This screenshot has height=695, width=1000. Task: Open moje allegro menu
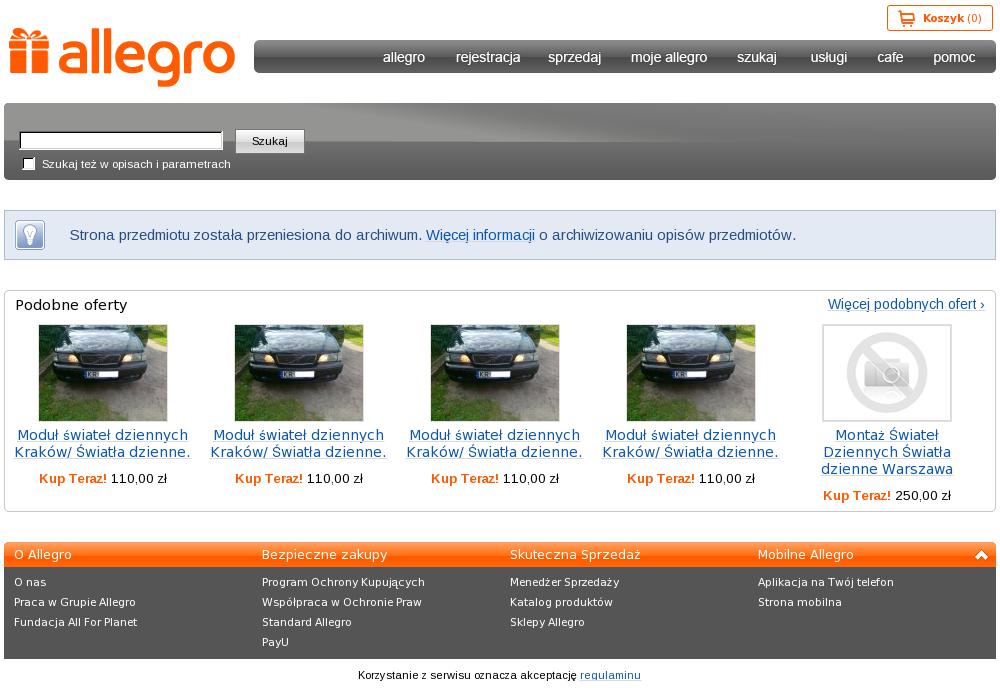[668, 57]
